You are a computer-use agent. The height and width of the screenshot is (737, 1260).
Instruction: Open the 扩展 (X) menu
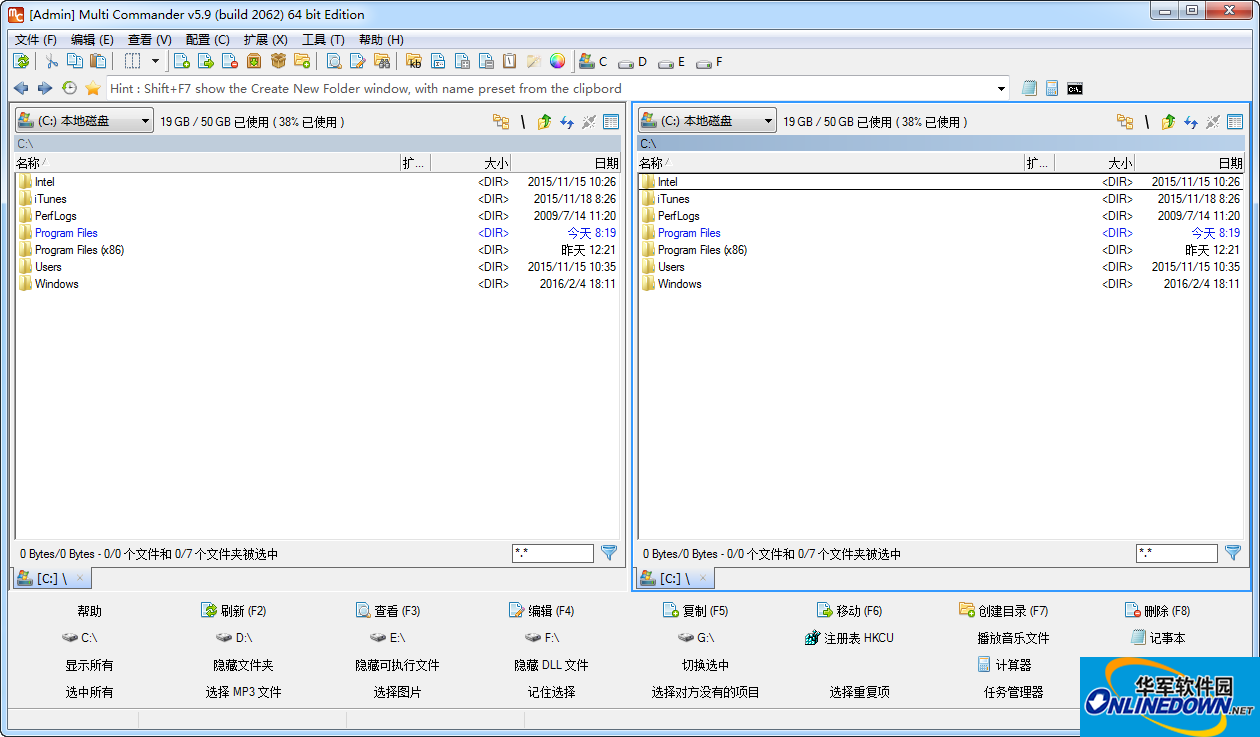(266, 40)
